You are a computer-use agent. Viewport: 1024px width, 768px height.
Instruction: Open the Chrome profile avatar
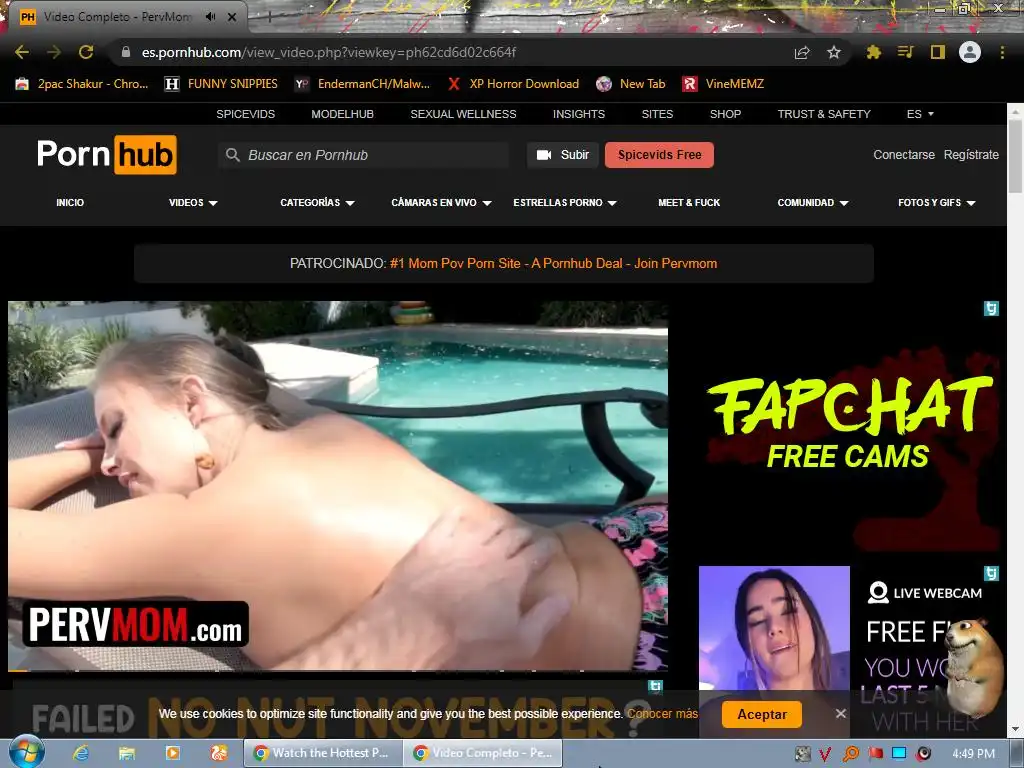970,52
